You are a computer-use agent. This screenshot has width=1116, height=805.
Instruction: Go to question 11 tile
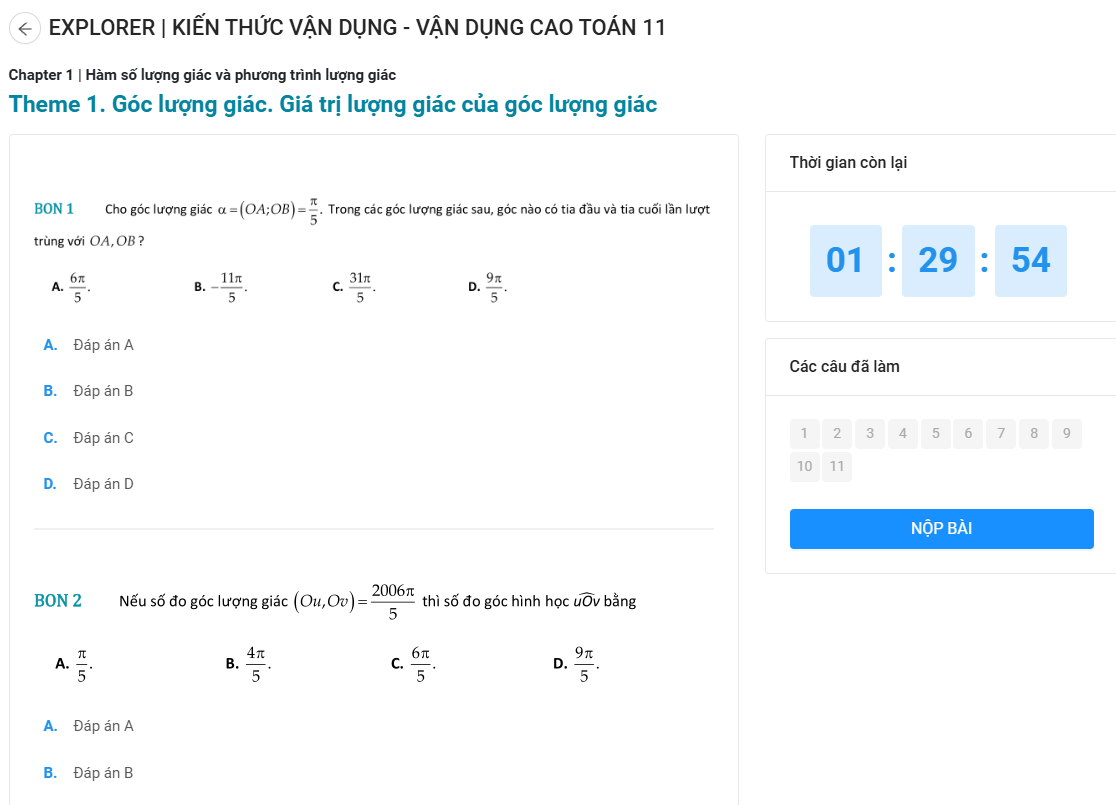coord(837,467)
